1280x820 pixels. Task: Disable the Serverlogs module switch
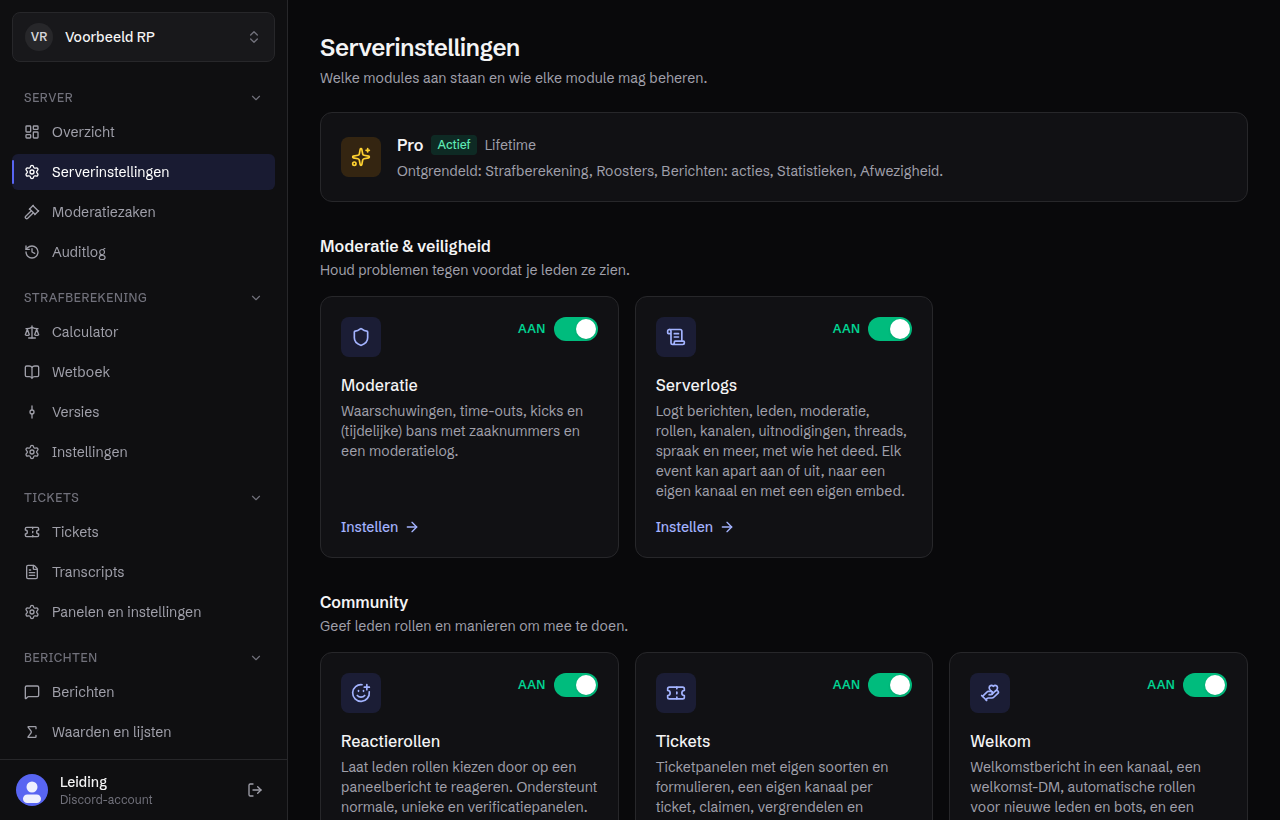(890, 329)
